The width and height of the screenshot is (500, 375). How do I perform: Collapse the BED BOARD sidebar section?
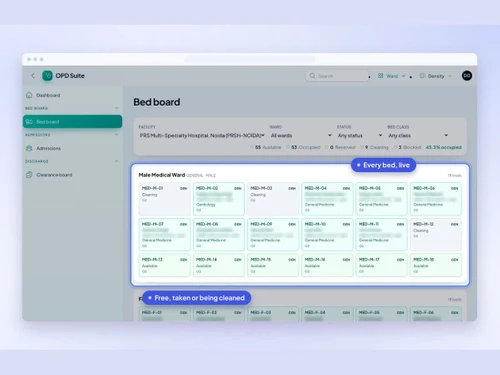pyautogui.click(x=116, y=108)
